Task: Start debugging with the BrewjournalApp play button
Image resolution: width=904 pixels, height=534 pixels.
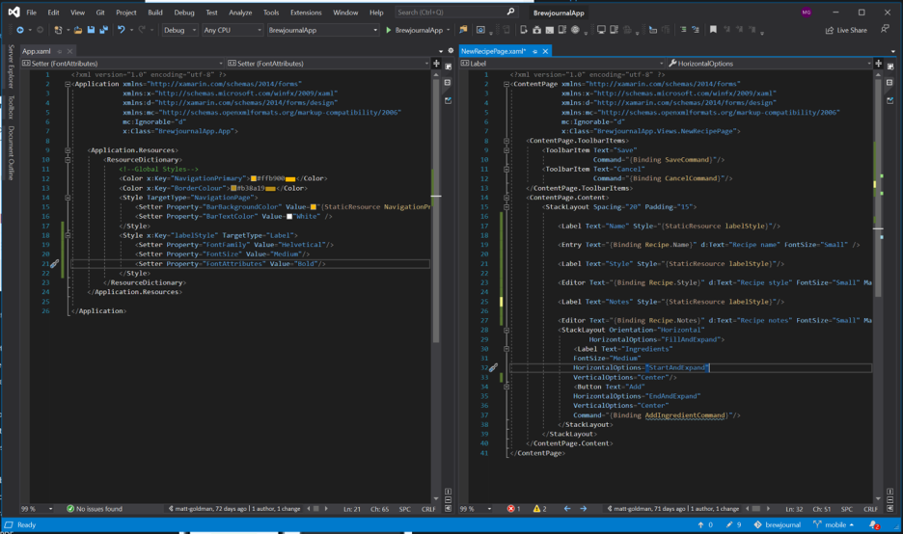Action: click(389, 30)
